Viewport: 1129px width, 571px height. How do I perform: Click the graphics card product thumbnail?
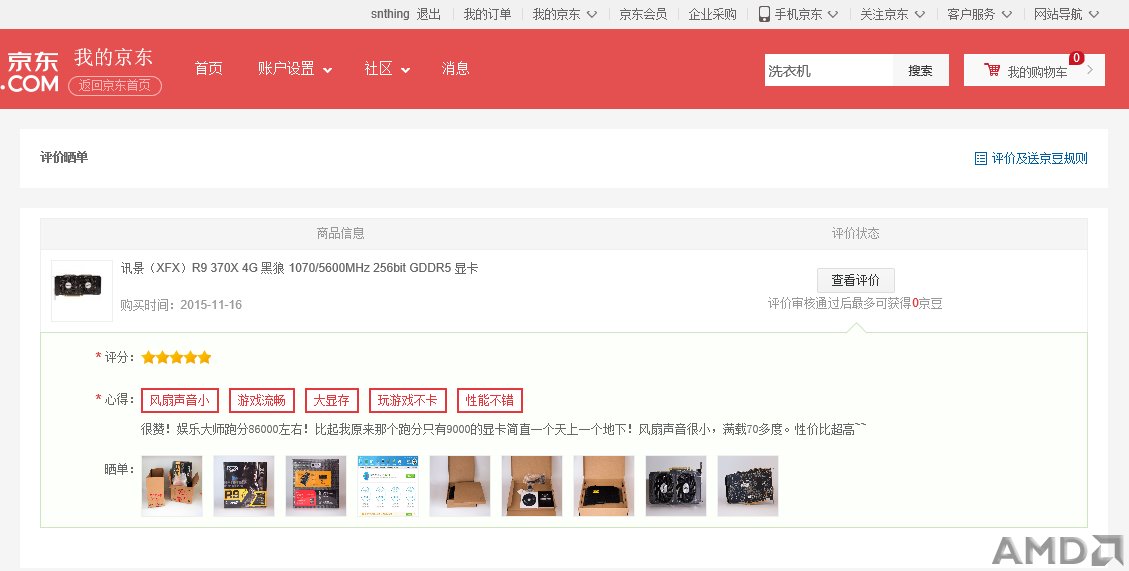pos(81,291)
